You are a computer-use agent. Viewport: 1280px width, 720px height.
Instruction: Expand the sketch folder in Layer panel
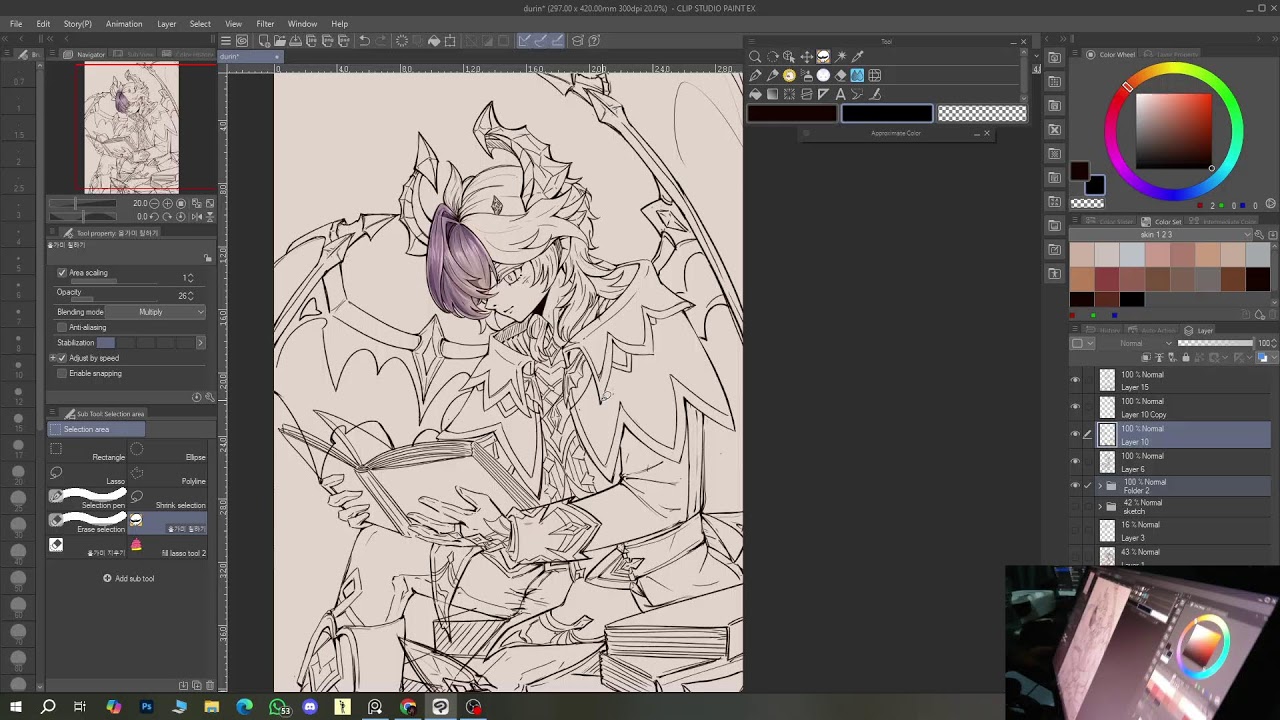click(1100, 507)
